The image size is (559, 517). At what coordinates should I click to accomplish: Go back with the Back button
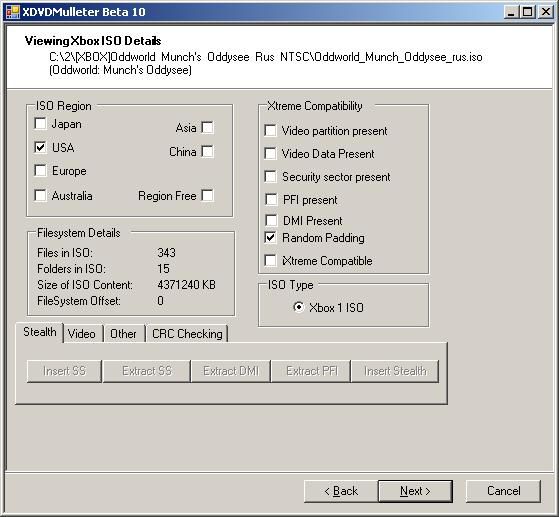click(x=341, y=491)
